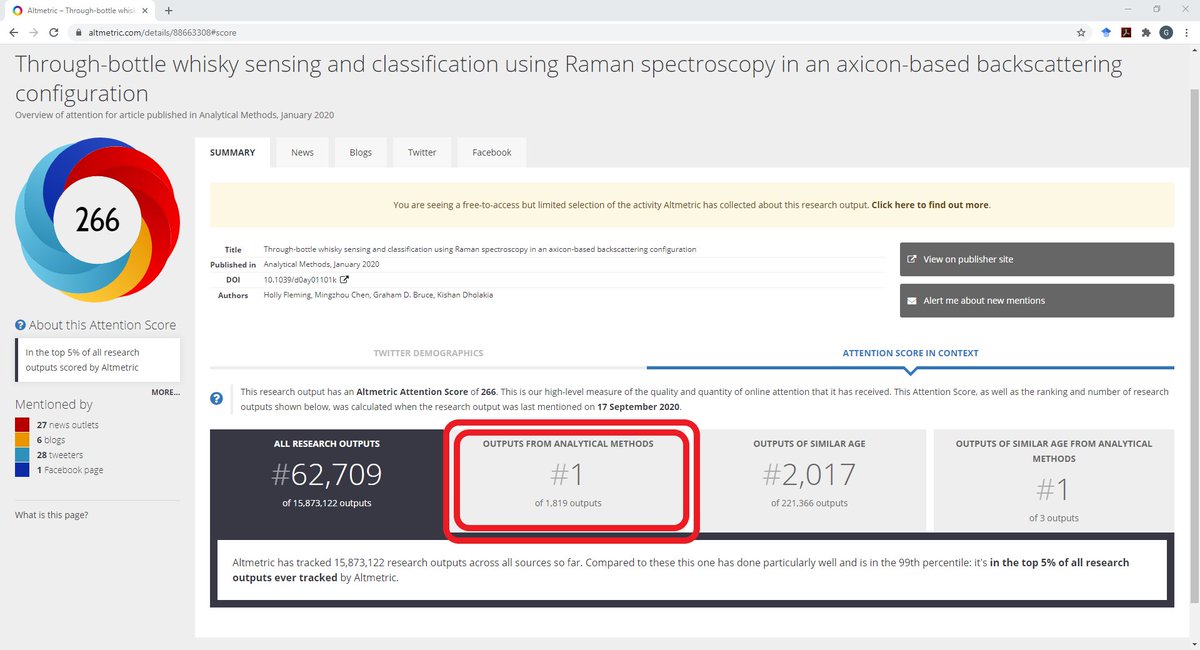1200x650 pixels.
Task: Click the What is this page? link
Action: (x=51, y=515)
